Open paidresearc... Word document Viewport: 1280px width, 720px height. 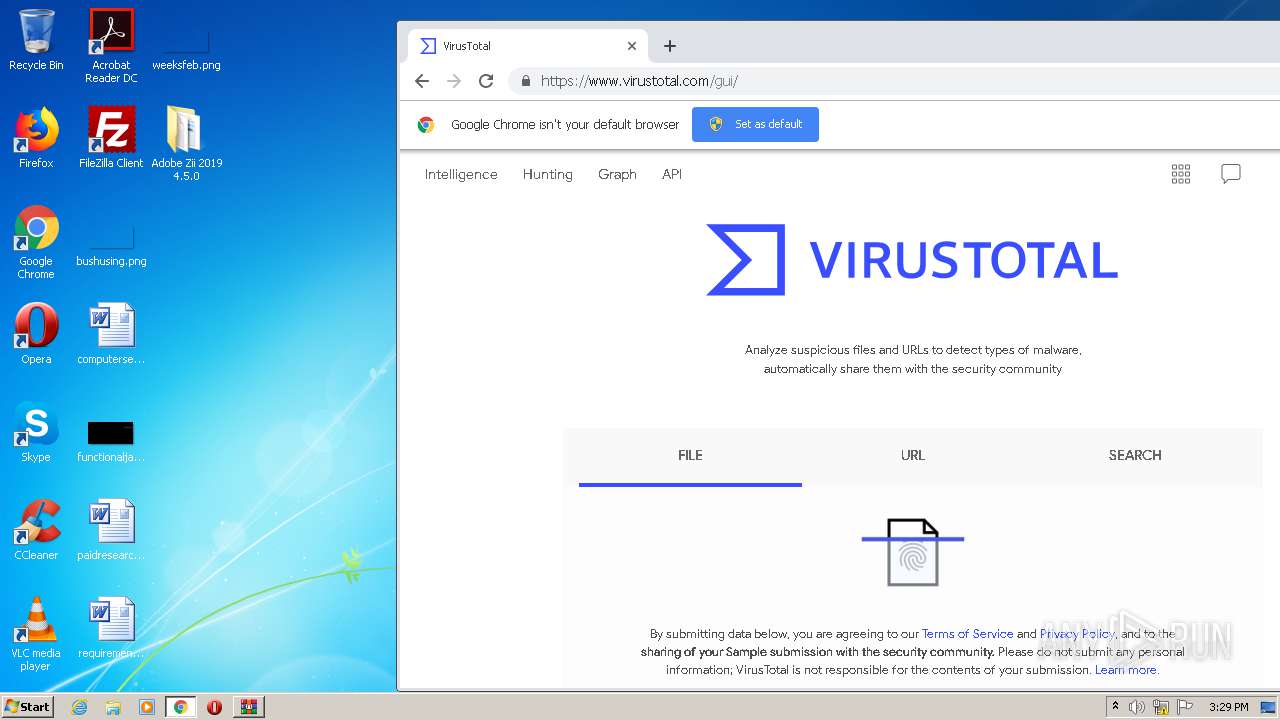[111, 530]
